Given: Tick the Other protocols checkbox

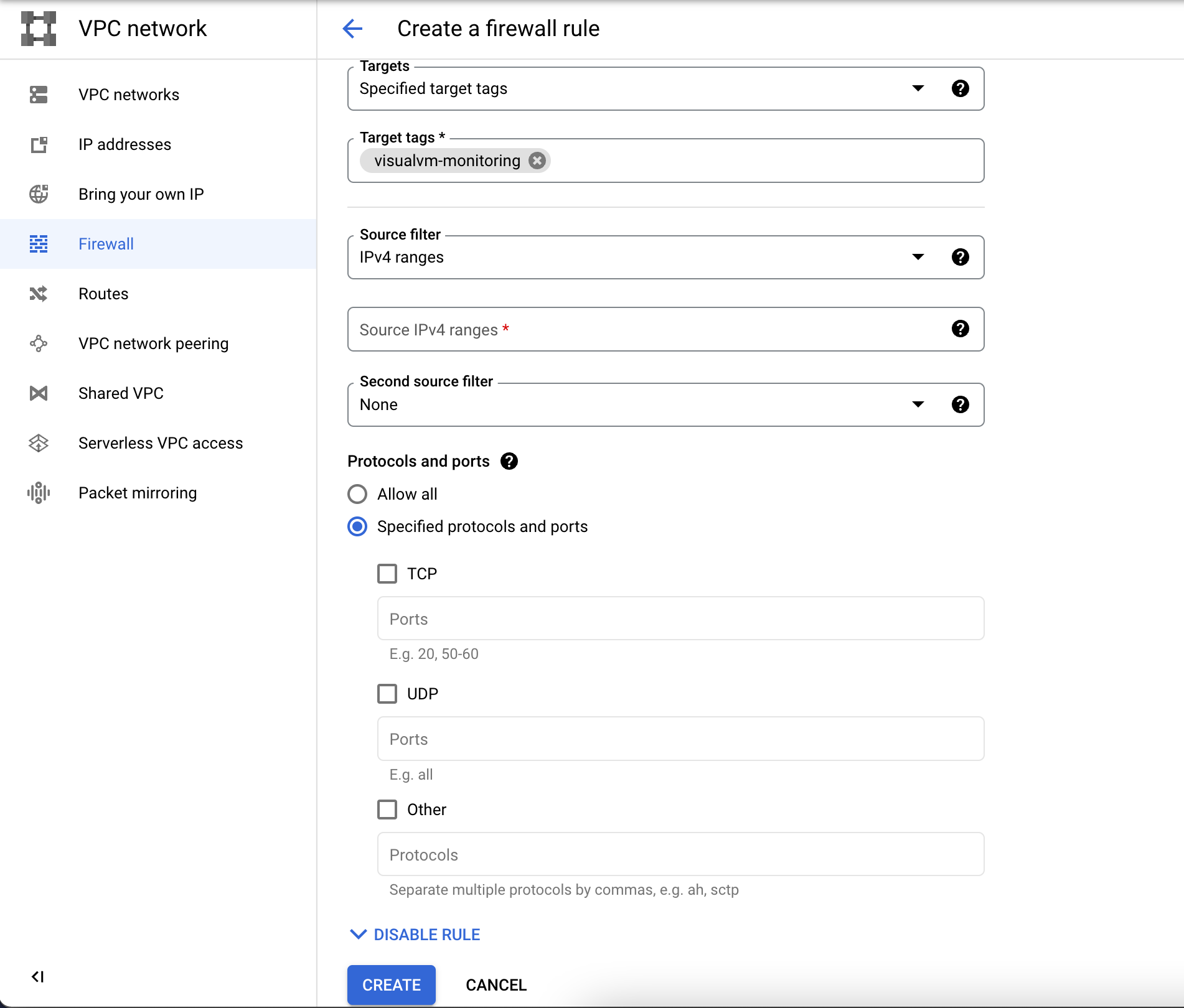Looking at the screenshot, I should [x=387, y=810].
